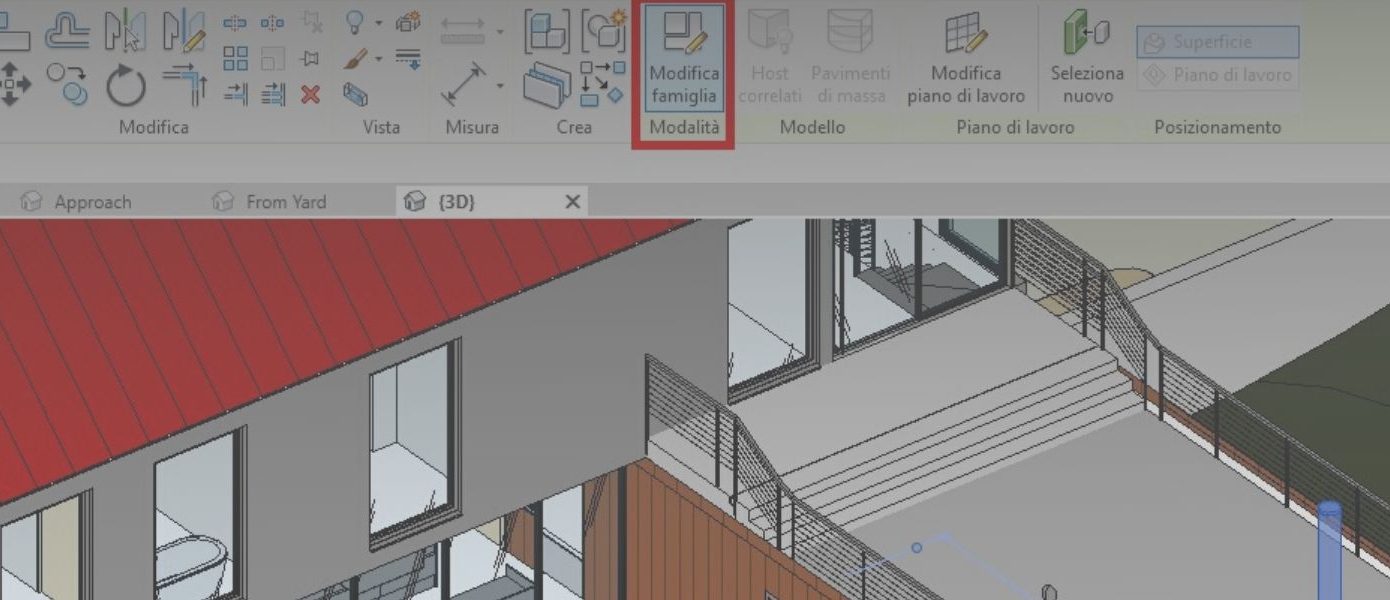Image resolution: width=1390 pixels, height=600 pixels.
Task: Pin the selected element
Action: pos(310,57)
